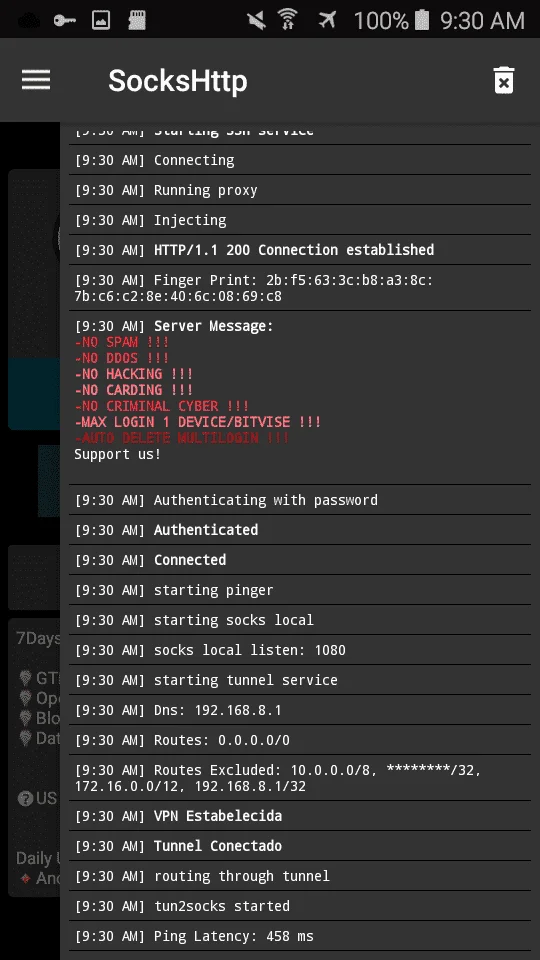The height and width of the screenshot is (960, 540).
Task: Select the 'Authenticated' log entry
Action: click(299, 530)
